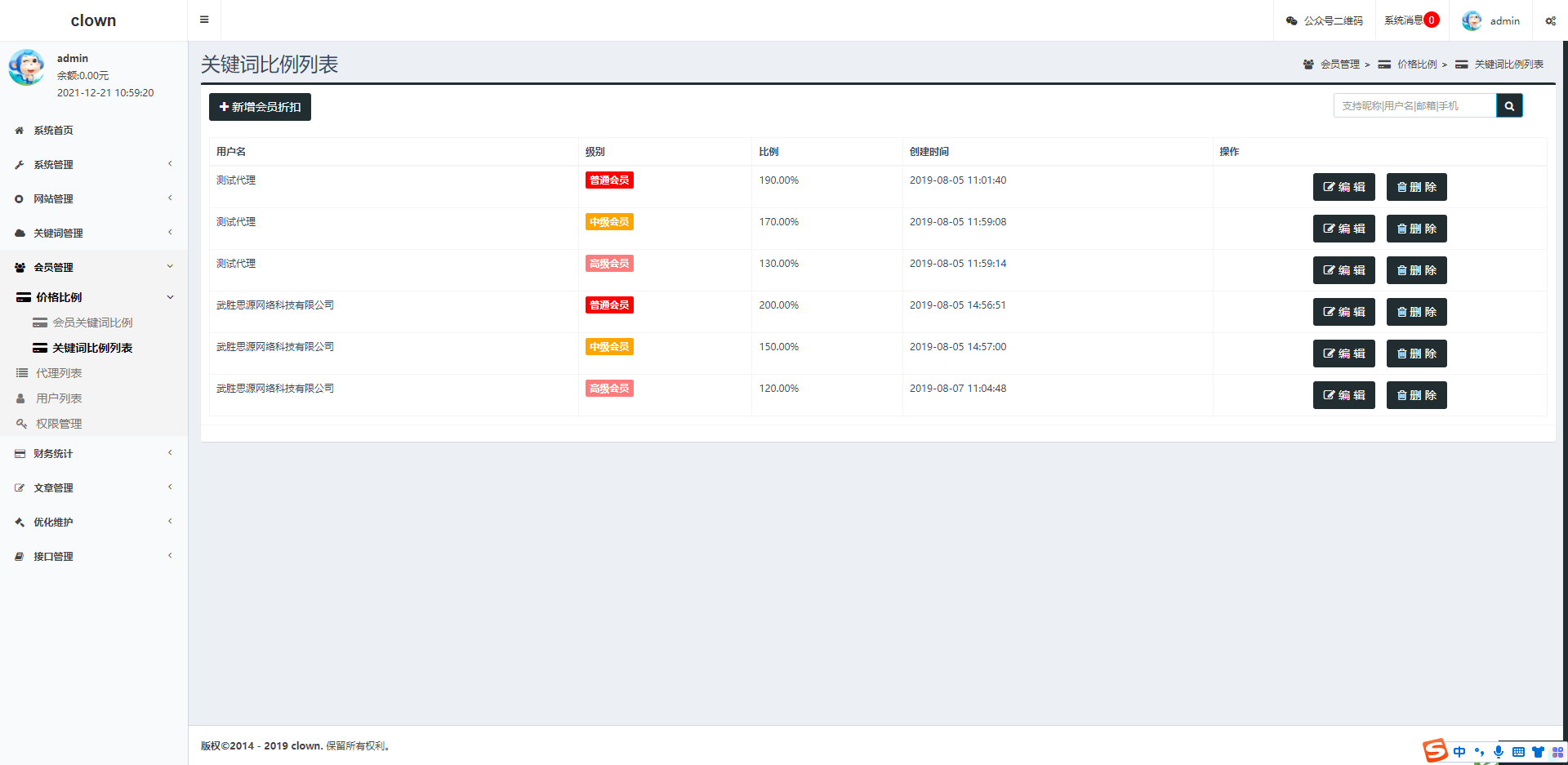The image size is (1568, 765).
Task: Click the admin avatar in top bar
Action: [x=1472, y=21]
